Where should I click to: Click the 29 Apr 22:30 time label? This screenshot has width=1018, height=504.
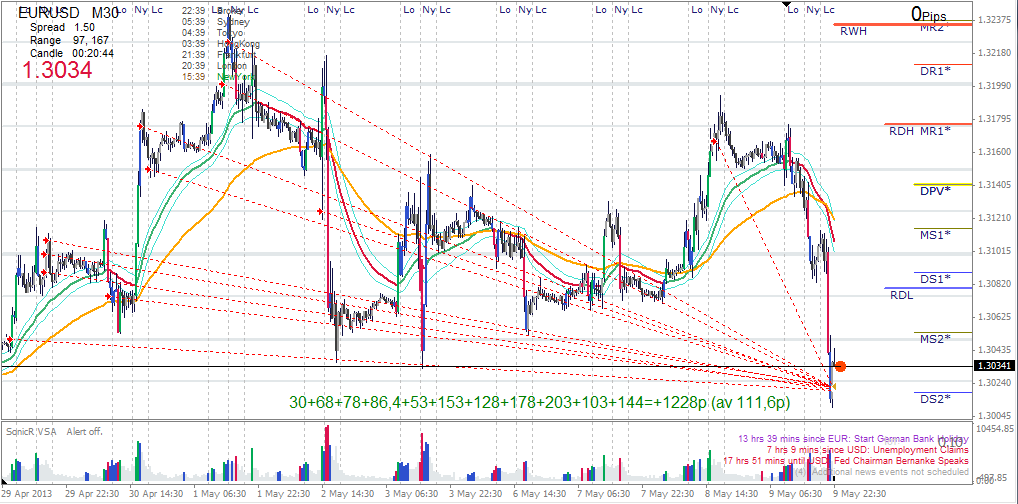click(x=90, y=494)
